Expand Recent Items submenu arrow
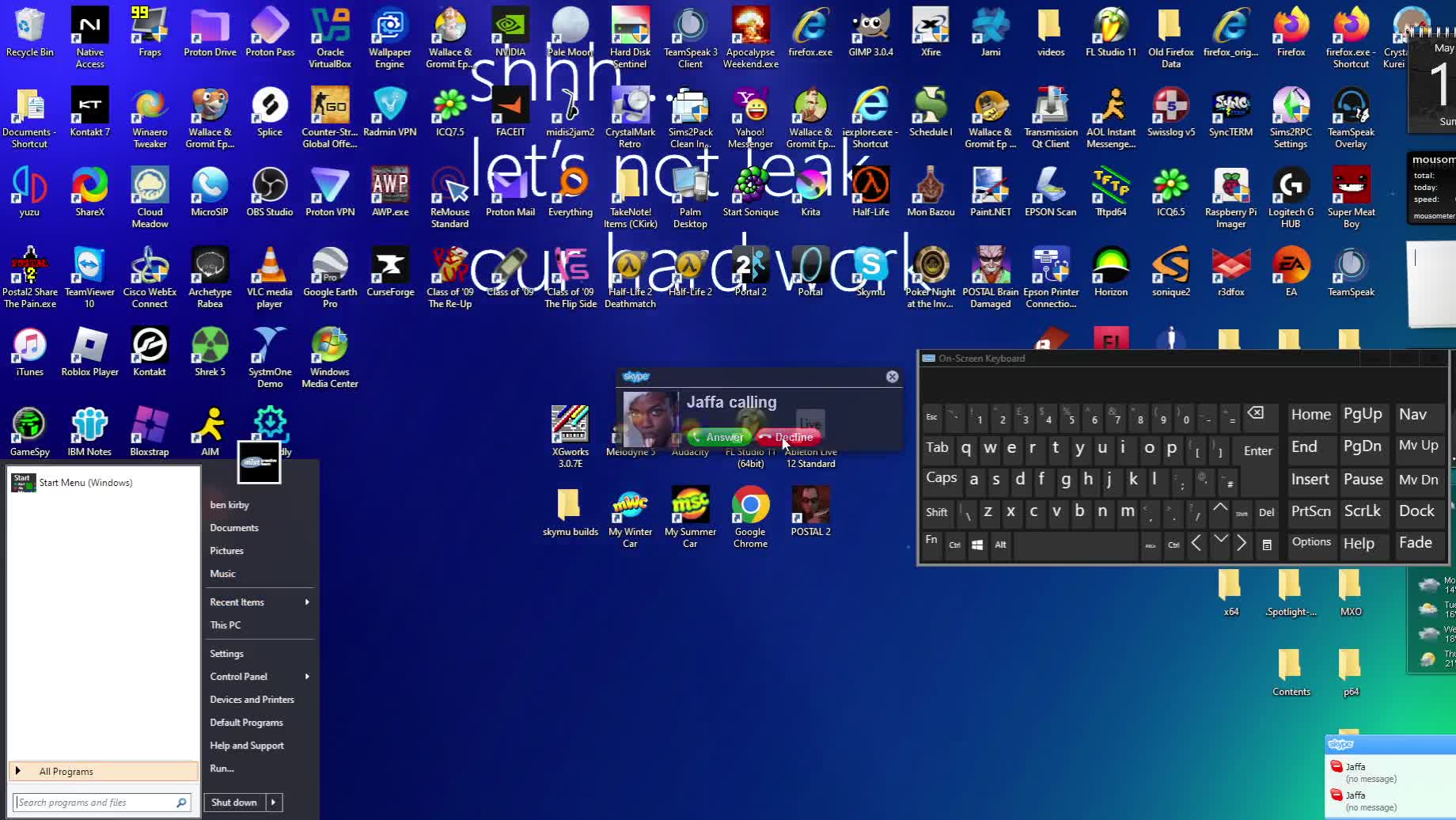Image resolution: width=1456 pixels, height=820 pixels. 307,602
